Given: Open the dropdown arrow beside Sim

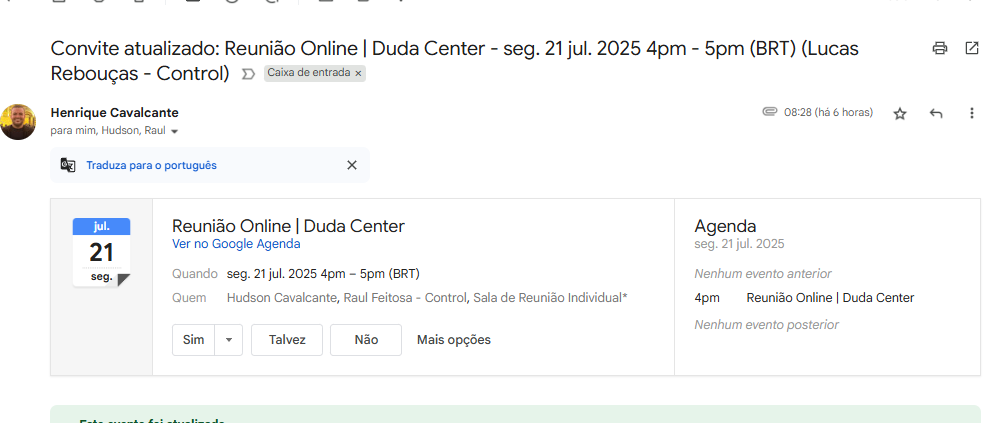Looking at the screenshot, I should 229,340.
